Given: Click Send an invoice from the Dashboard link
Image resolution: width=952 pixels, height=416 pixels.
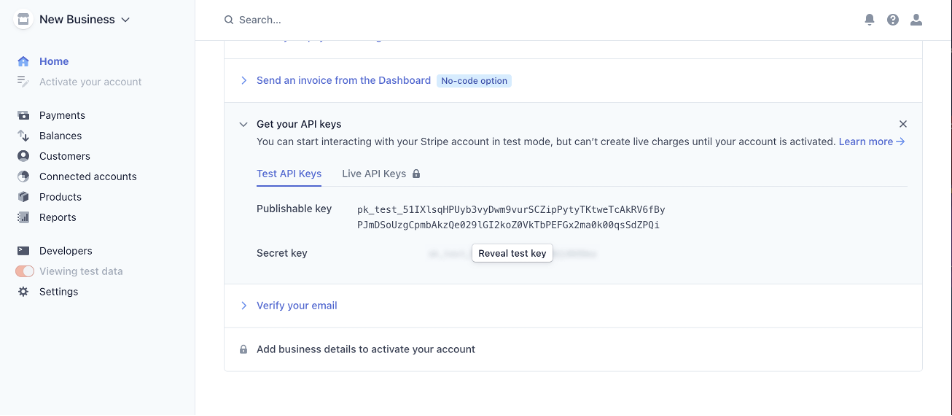Looking at the screenshot, I should [344, 80].
